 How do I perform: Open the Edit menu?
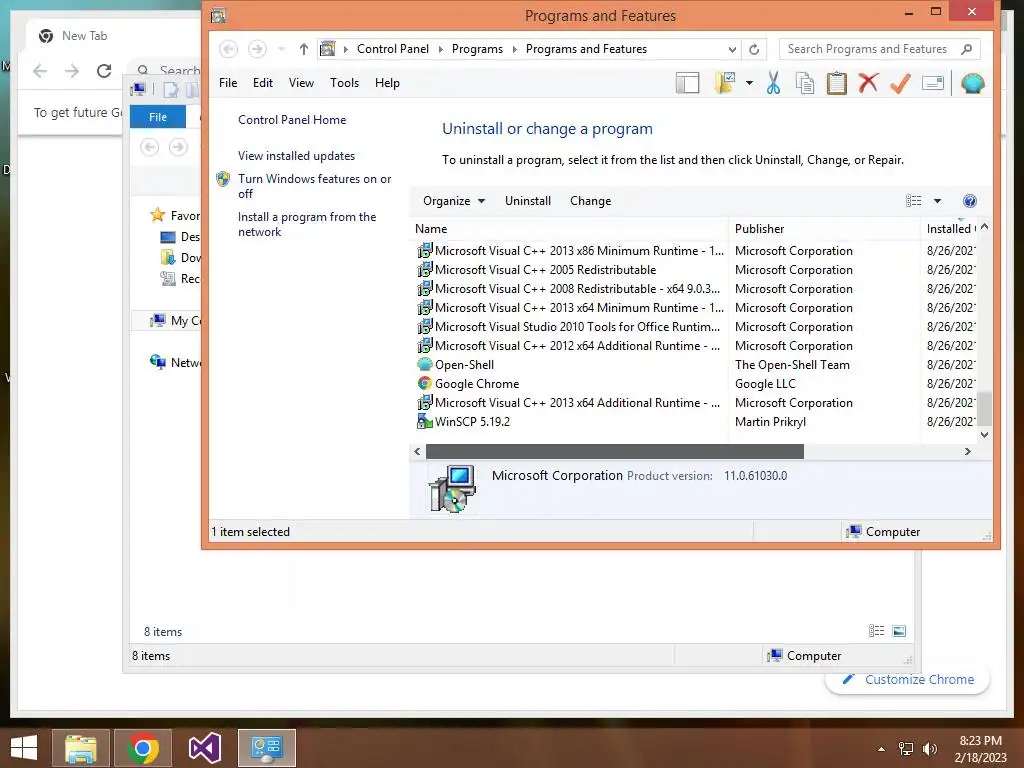click(263, 83)
